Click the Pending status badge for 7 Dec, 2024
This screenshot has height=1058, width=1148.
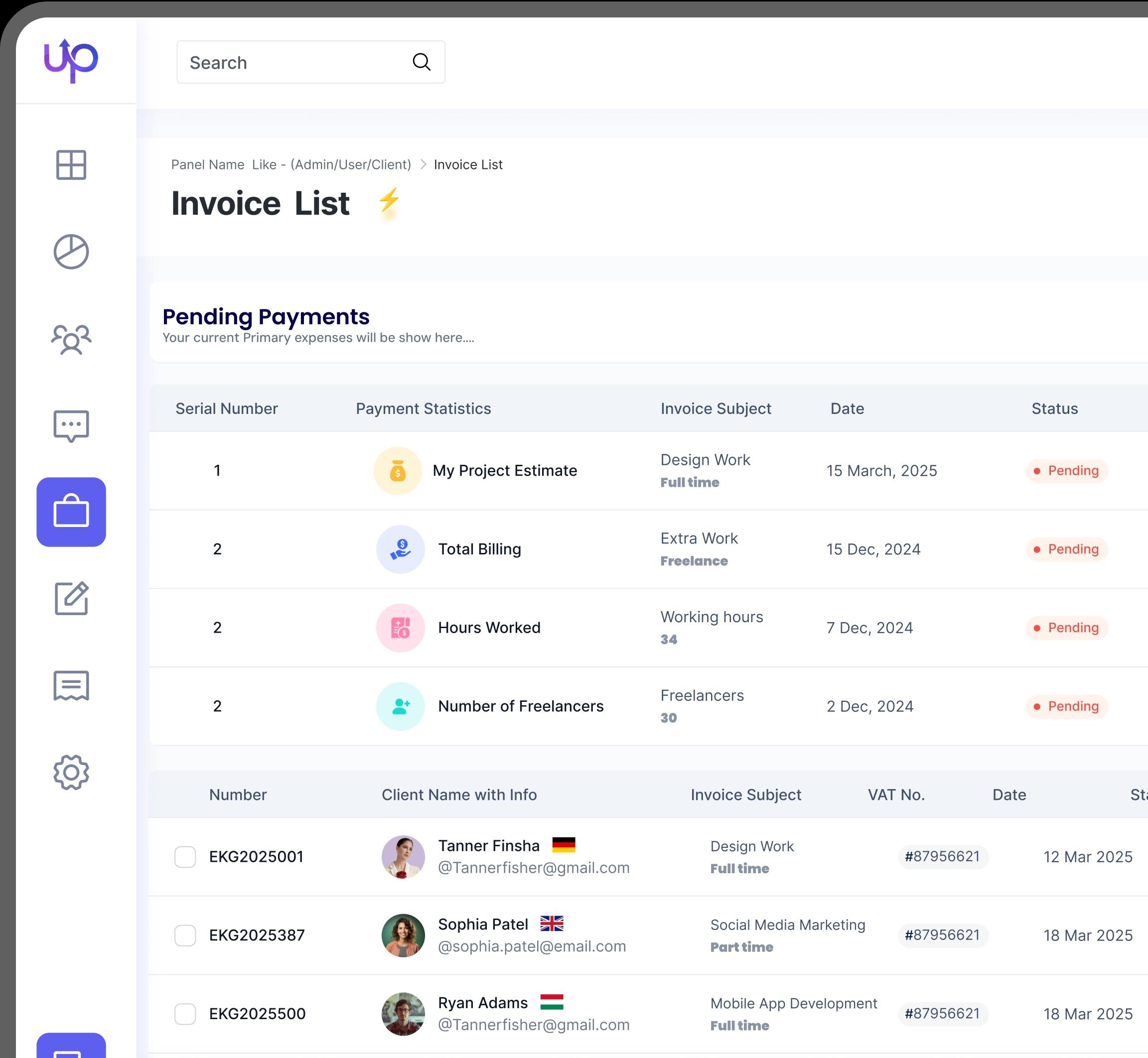[1067, 628]
